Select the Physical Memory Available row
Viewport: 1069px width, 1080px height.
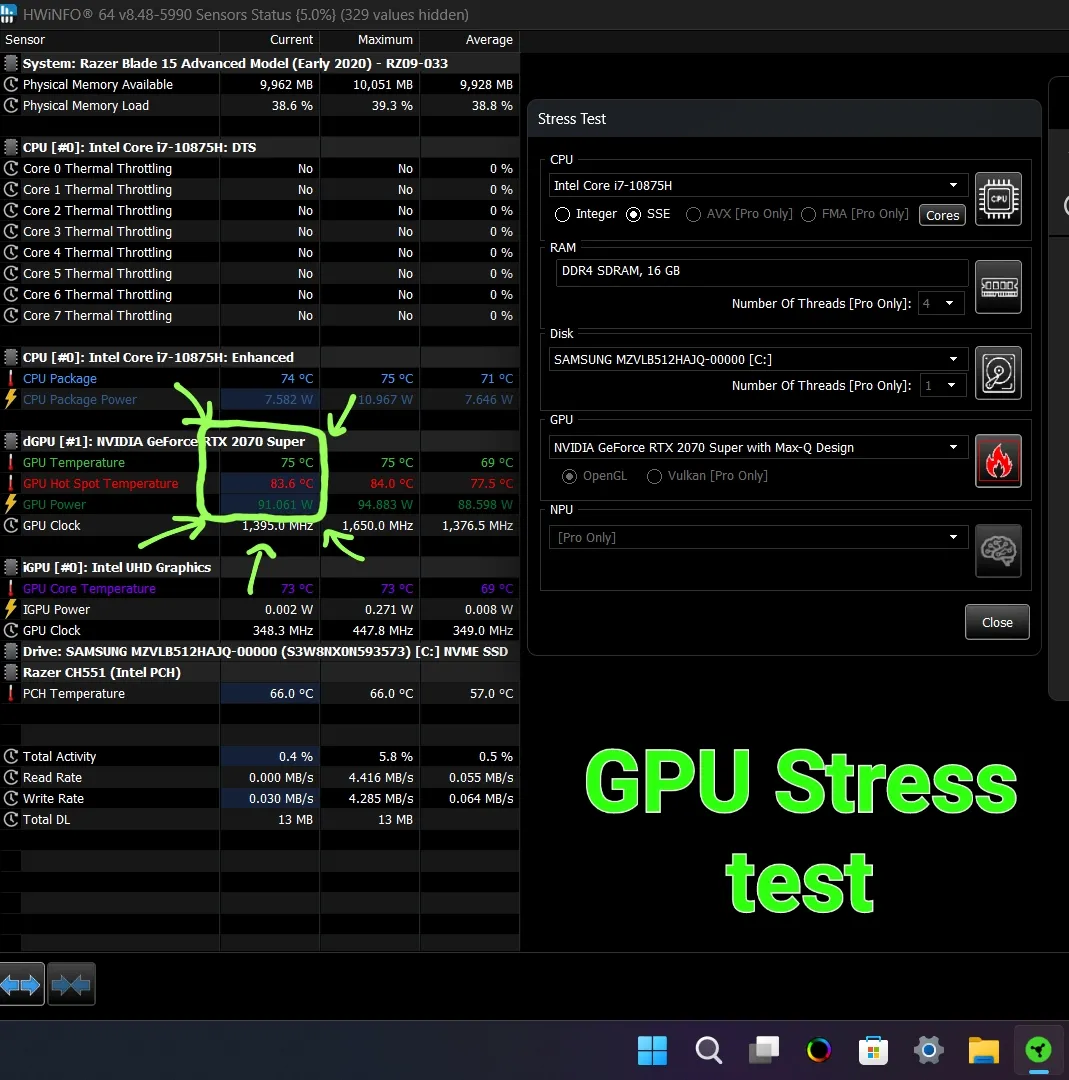click(x=260, y=84)
